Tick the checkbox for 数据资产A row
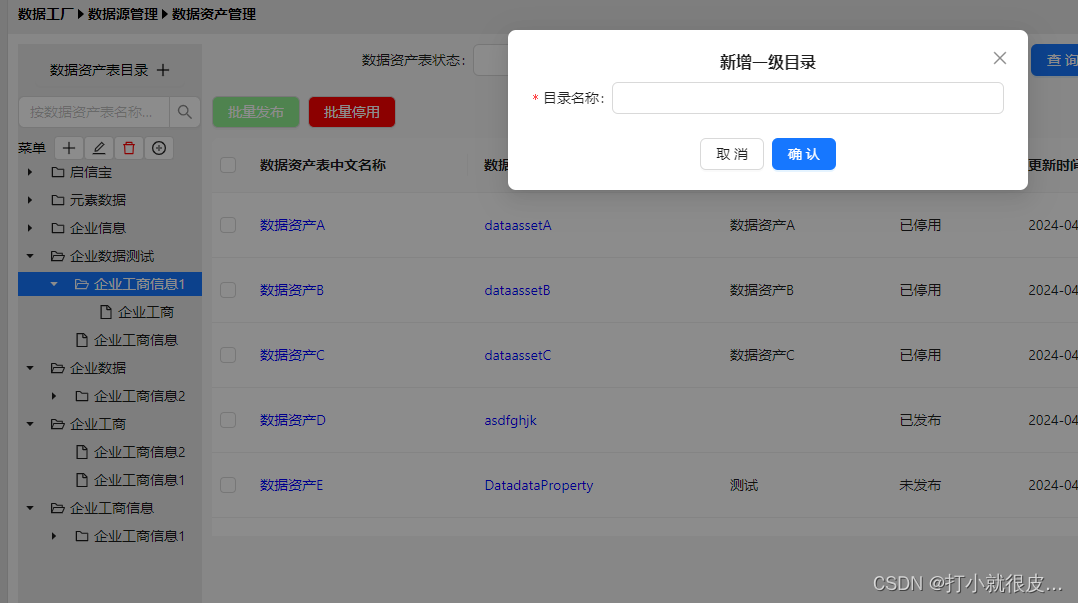Screen dimensions: 1078x603 coord(228,225)
